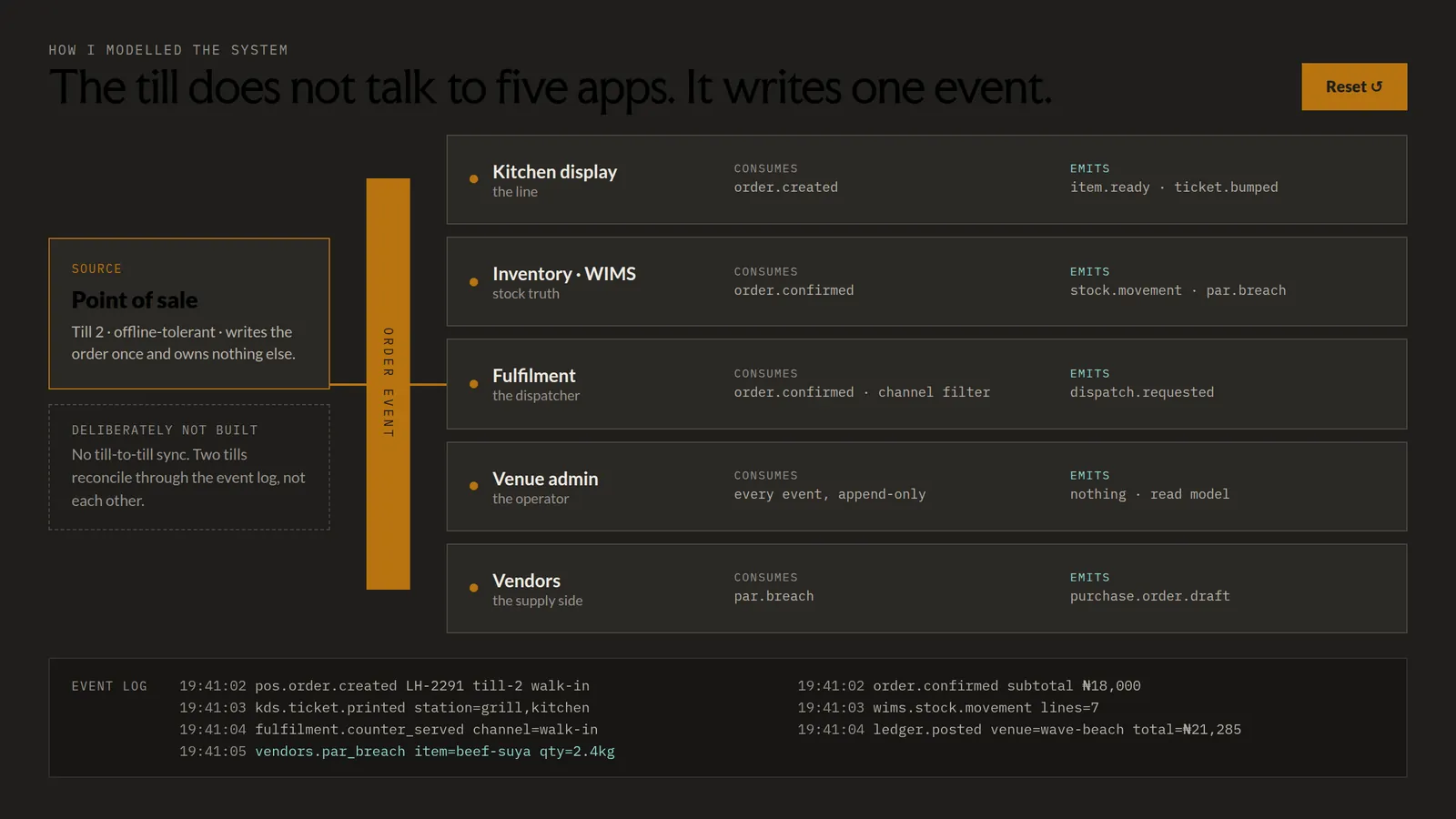Click 'item.ready · ticket.bumped' emits text

pyautogui.click(x=1174, y=187)
